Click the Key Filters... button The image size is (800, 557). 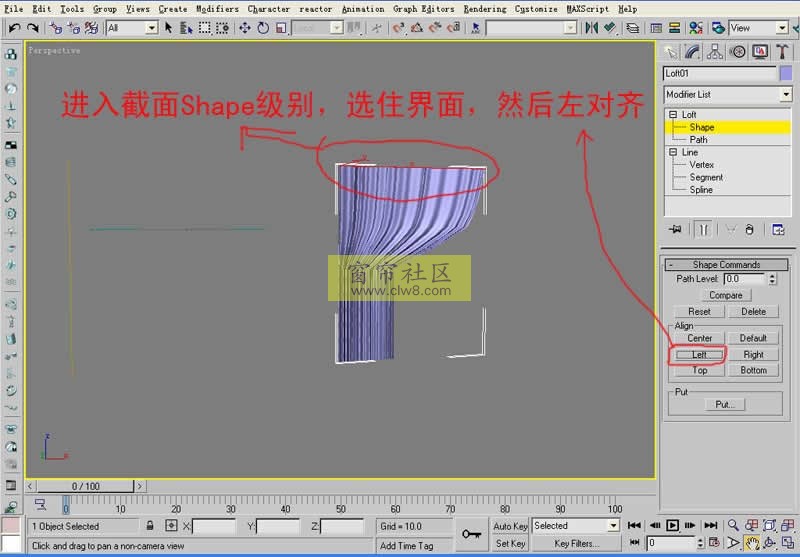coord(576,544)
